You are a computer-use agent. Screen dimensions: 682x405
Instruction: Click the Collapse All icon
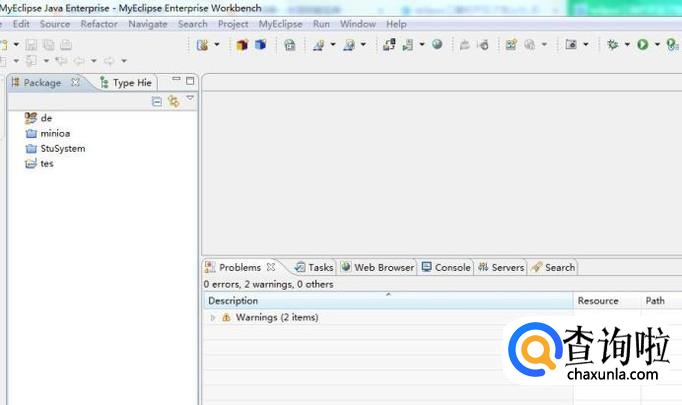coord(157,102)
